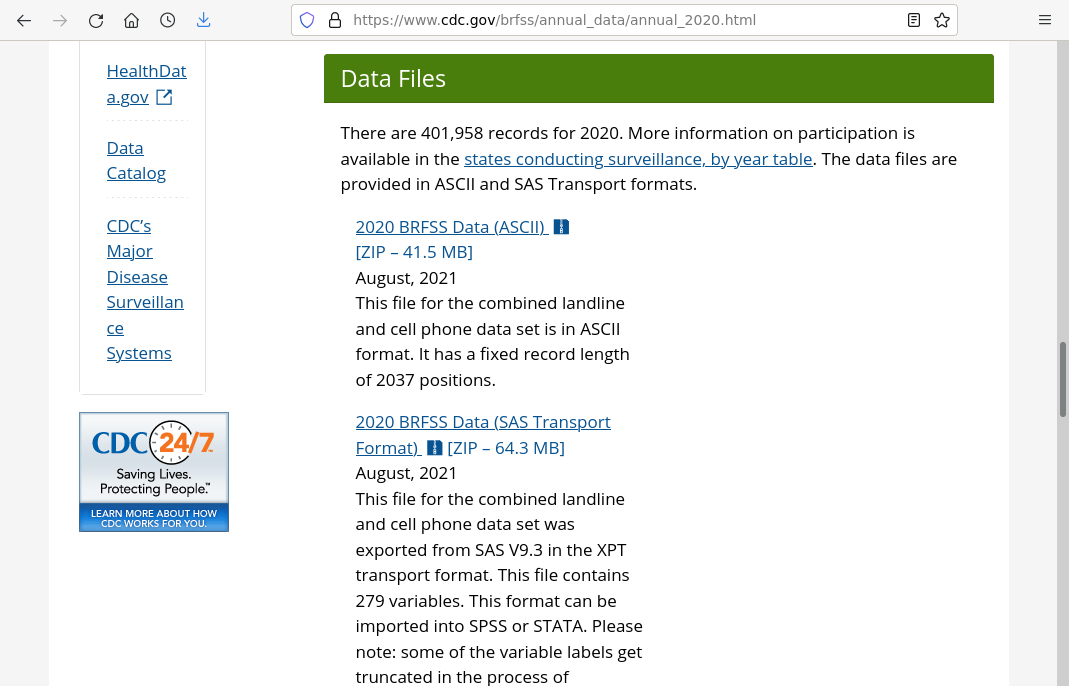Reload the current page
1069x686 pixels.
(96, 20)
